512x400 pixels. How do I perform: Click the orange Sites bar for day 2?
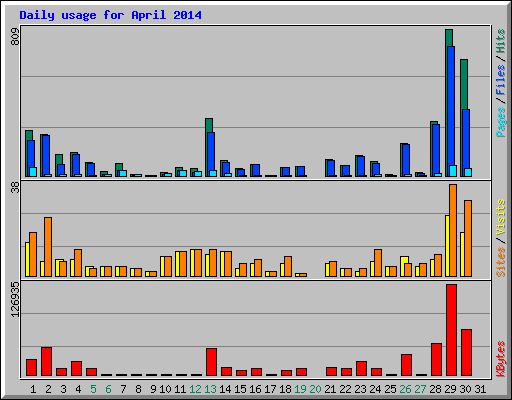pyautogui.click(x=48, y=247)
